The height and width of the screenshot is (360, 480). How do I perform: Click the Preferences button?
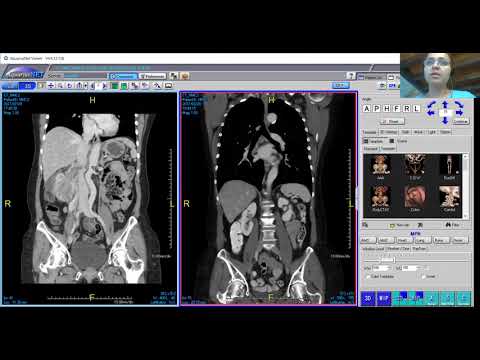[152, 76]
